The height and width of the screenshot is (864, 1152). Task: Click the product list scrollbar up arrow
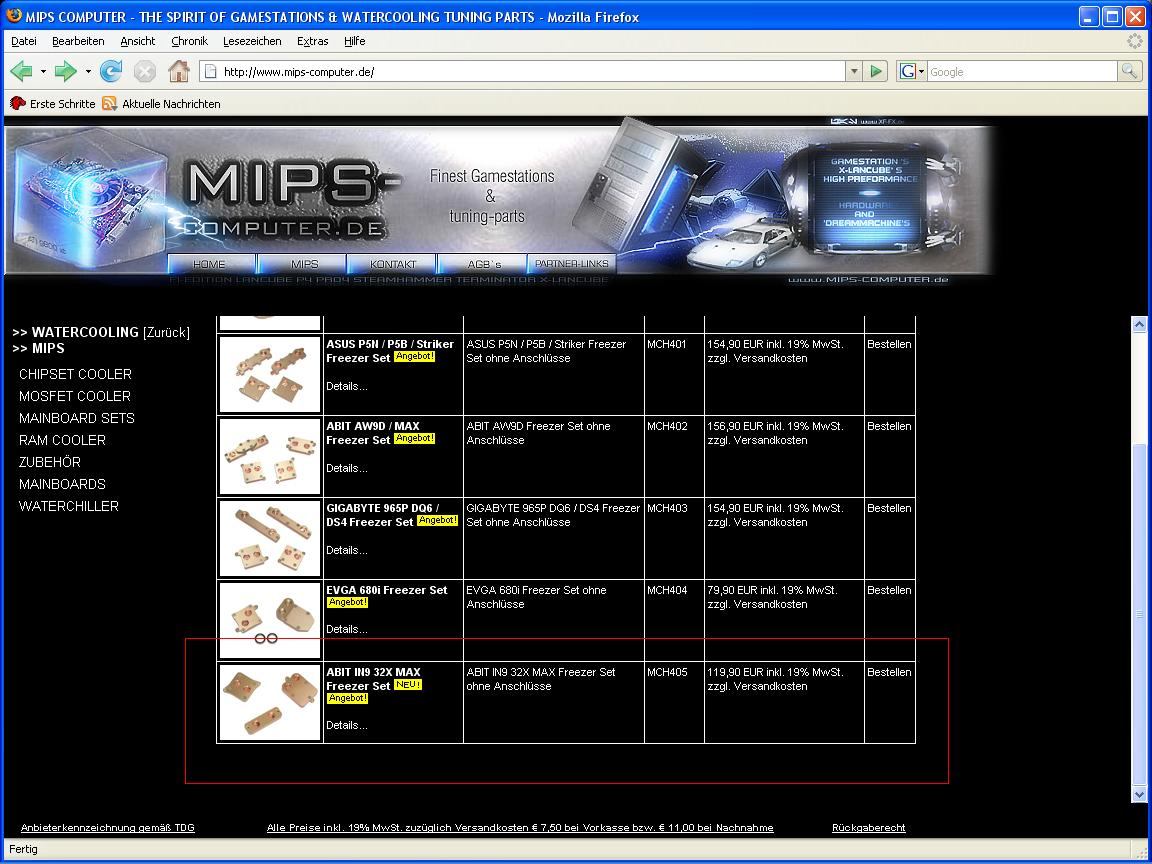[1139, 324]
